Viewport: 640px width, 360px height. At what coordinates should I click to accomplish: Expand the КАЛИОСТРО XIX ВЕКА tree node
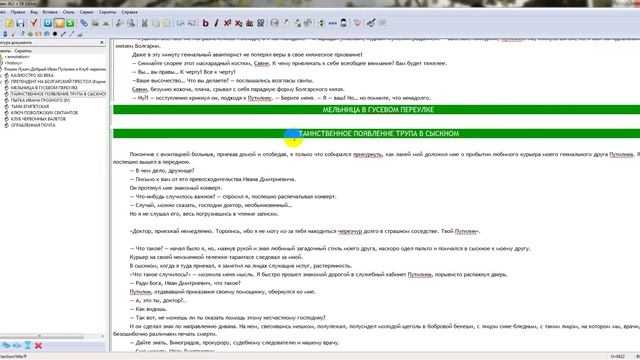[2, 76]
